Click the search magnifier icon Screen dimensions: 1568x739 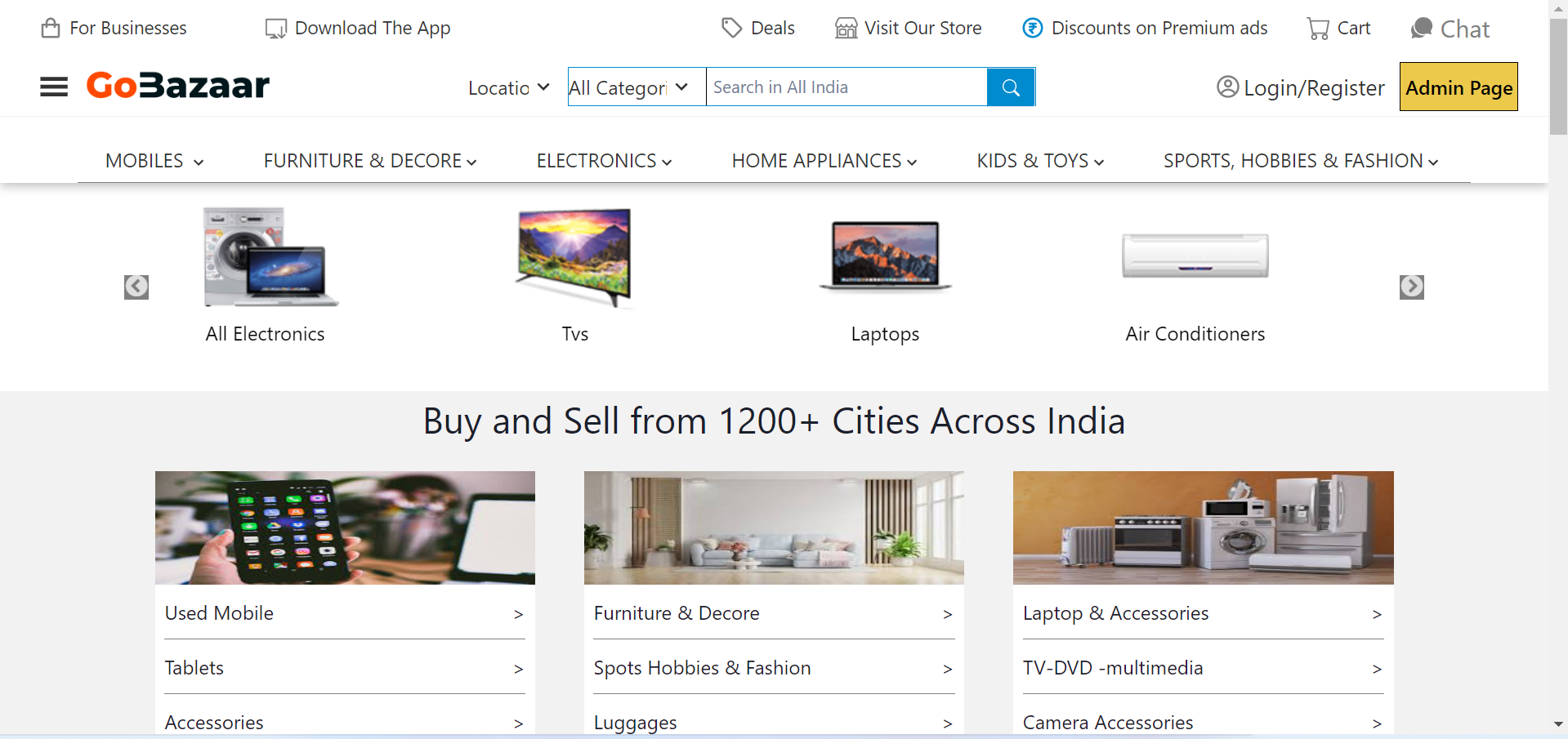[1011, 87]
